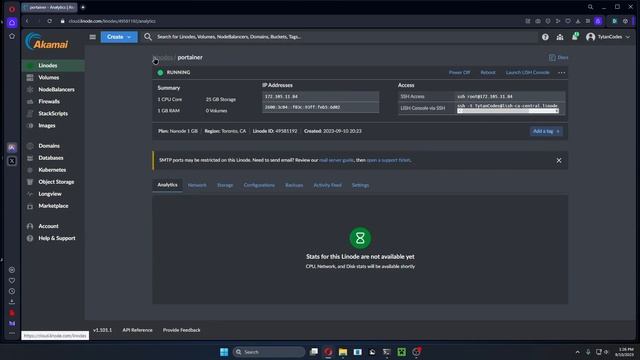640x360 pixels.
Task: Click the Windows taskbar search box
Action: tap(269, 352)
